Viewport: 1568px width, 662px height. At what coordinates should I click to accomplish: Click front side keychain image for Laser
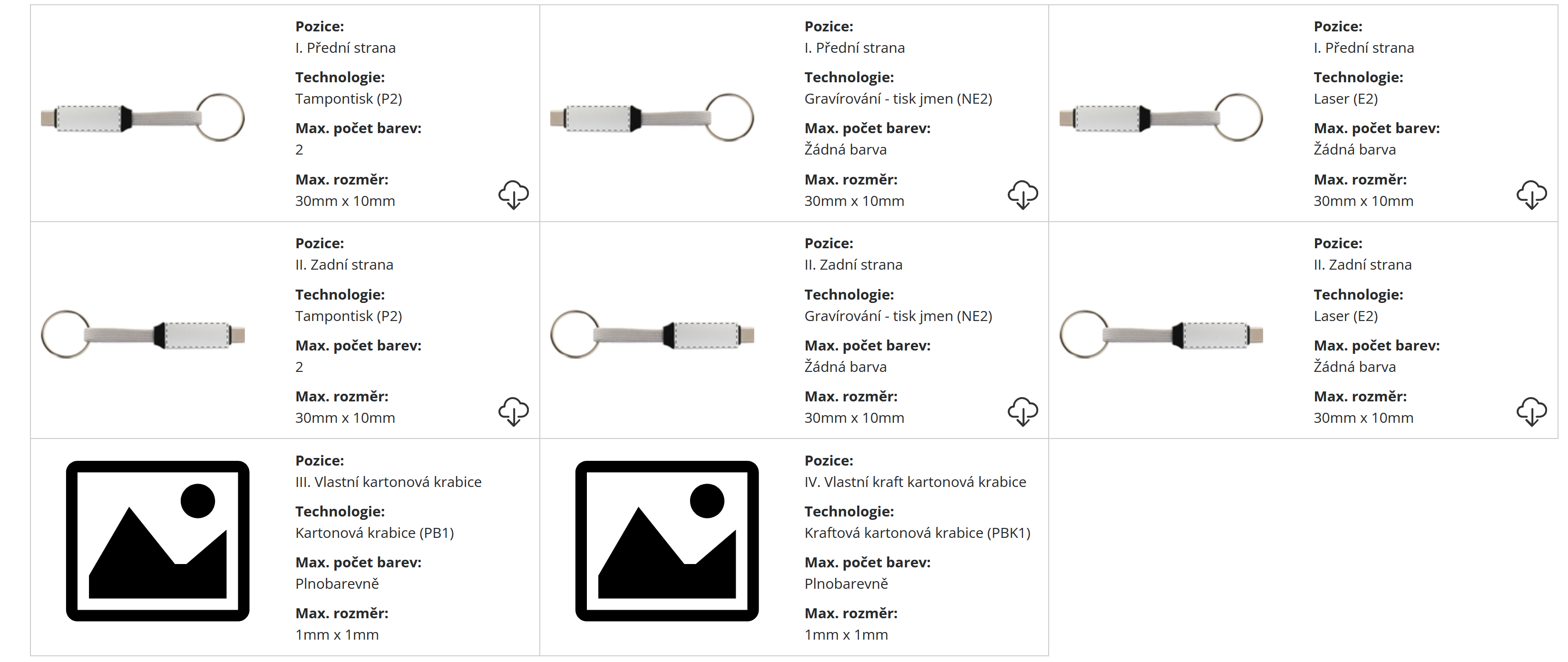(1161, 117)
